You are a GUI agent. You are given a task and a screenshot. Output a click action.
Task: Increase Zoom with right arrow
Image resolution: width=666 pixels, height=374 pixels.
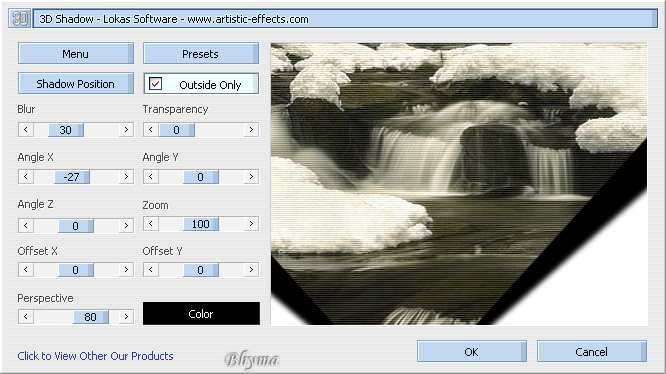click(251, 224)
